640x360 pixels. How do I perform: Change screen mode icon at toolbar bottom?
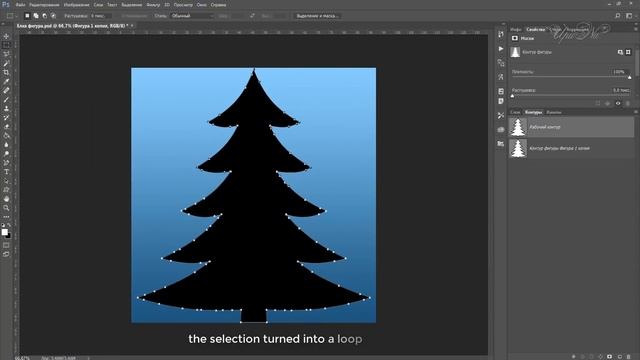[6, 254]
